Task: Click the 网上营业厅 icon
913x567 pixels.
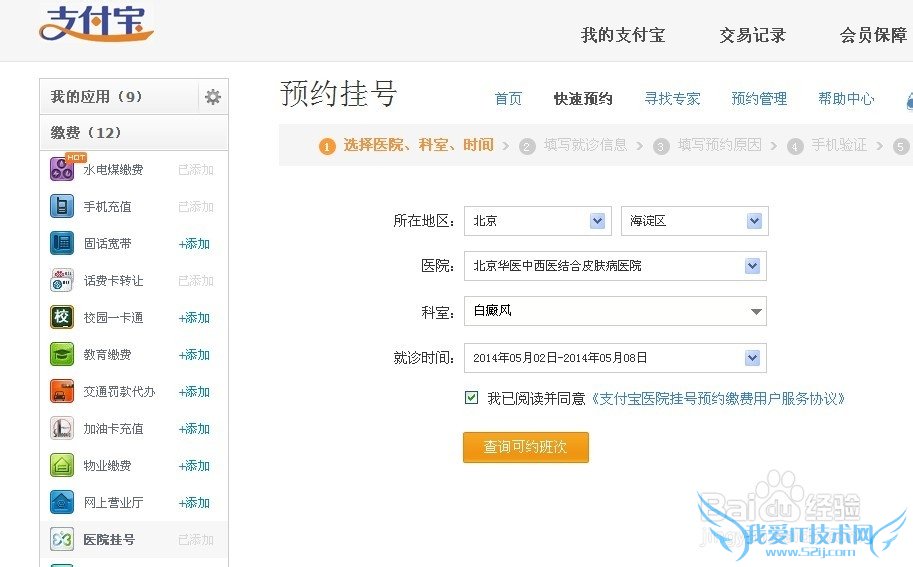Action: click(x=62, y=502)
